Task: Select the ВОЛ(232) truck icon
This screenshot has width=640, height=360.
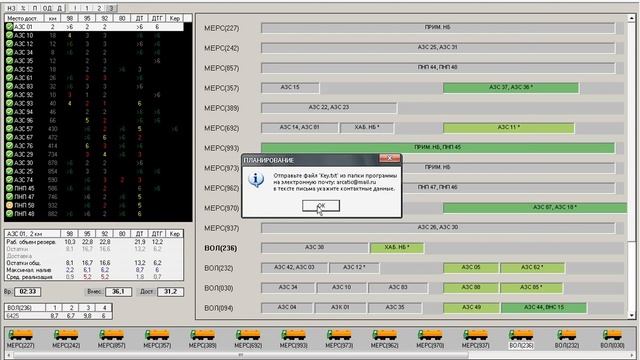Action: (x=567, y=335)
